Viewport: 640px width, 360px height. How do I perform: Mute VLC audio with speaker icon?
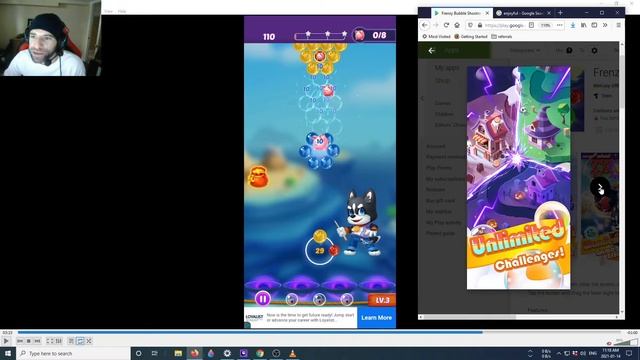609,343
